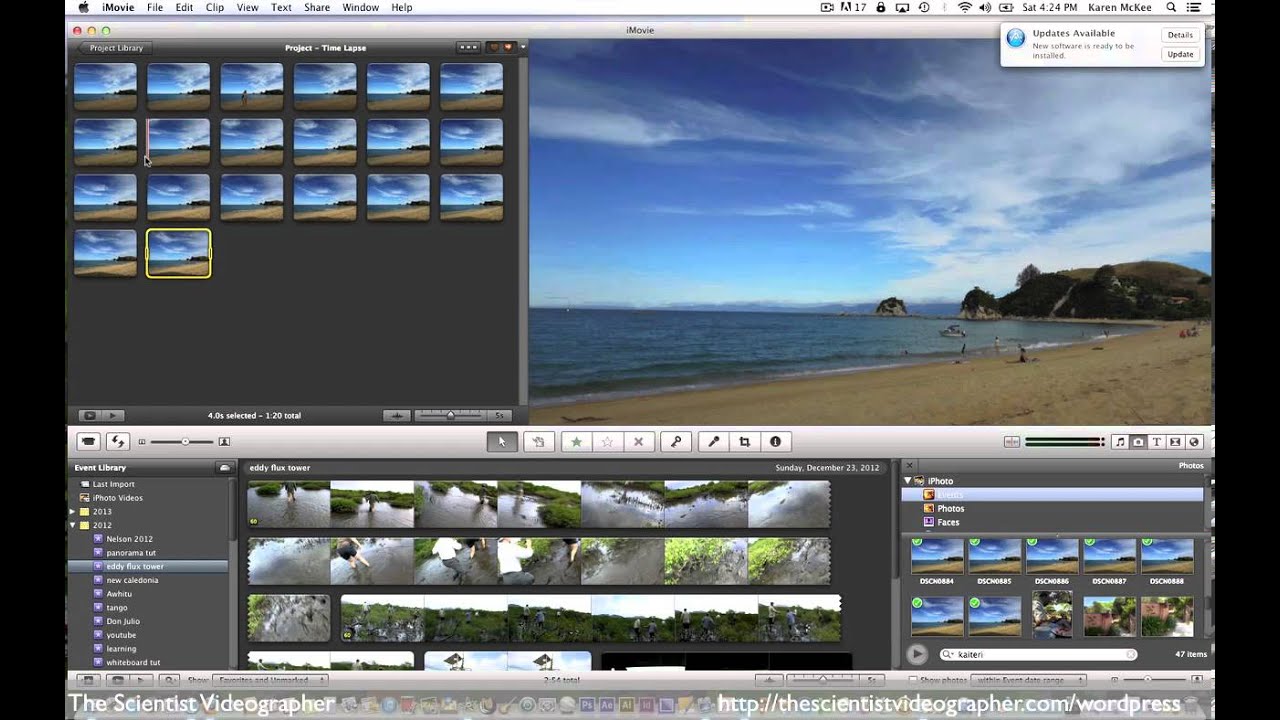
Task: Play the project full screen
Action: 89,415
